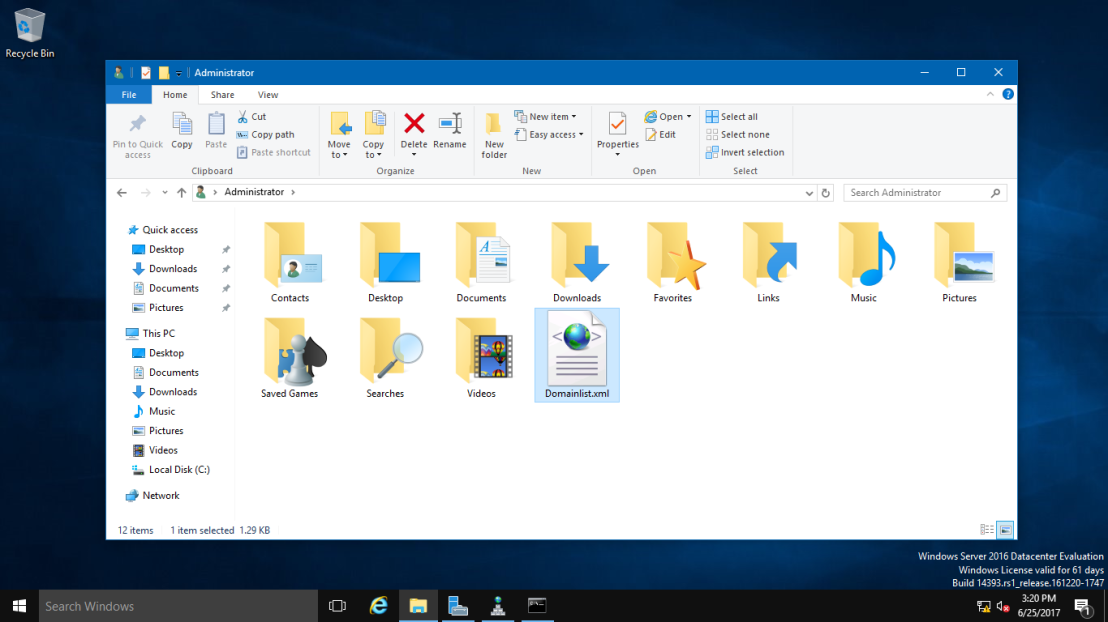Go back with the back arrow

(122, 192)
